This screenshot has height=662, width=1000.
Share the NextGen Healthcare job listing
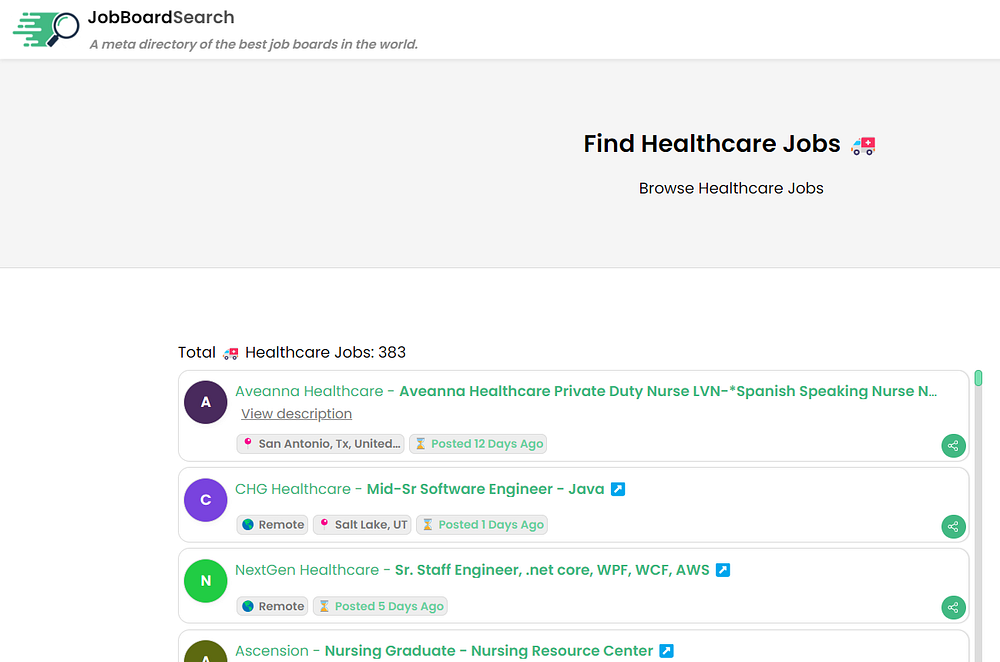click(x=953, y=607)
